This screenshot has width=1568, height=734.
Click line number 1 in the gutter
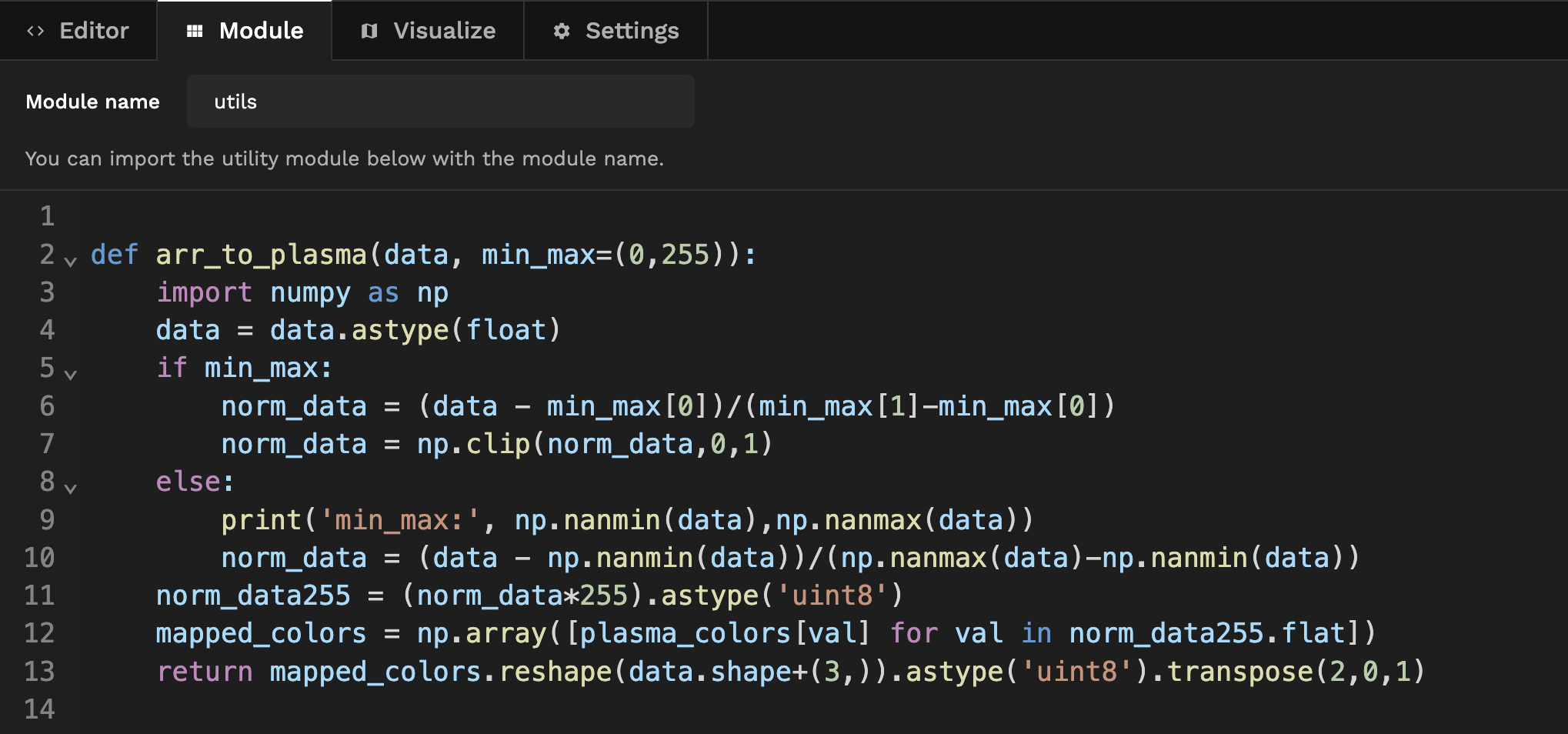[47, 216]
